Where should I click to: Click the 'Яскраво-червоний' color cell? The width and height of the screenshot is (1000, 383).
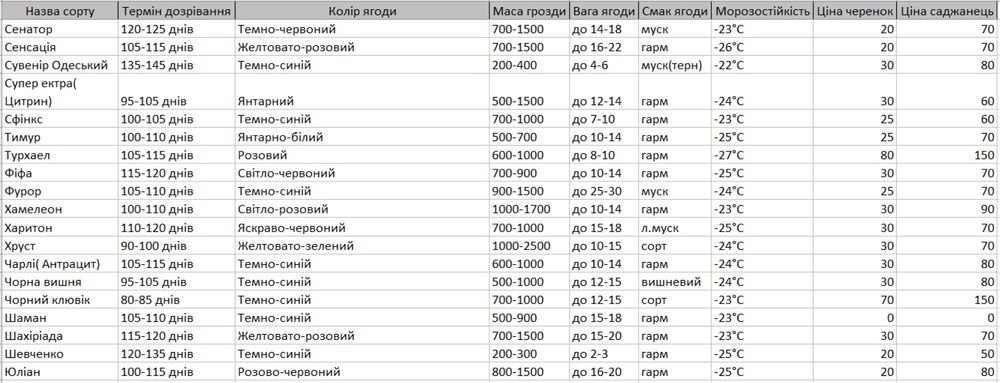point(363,228)
